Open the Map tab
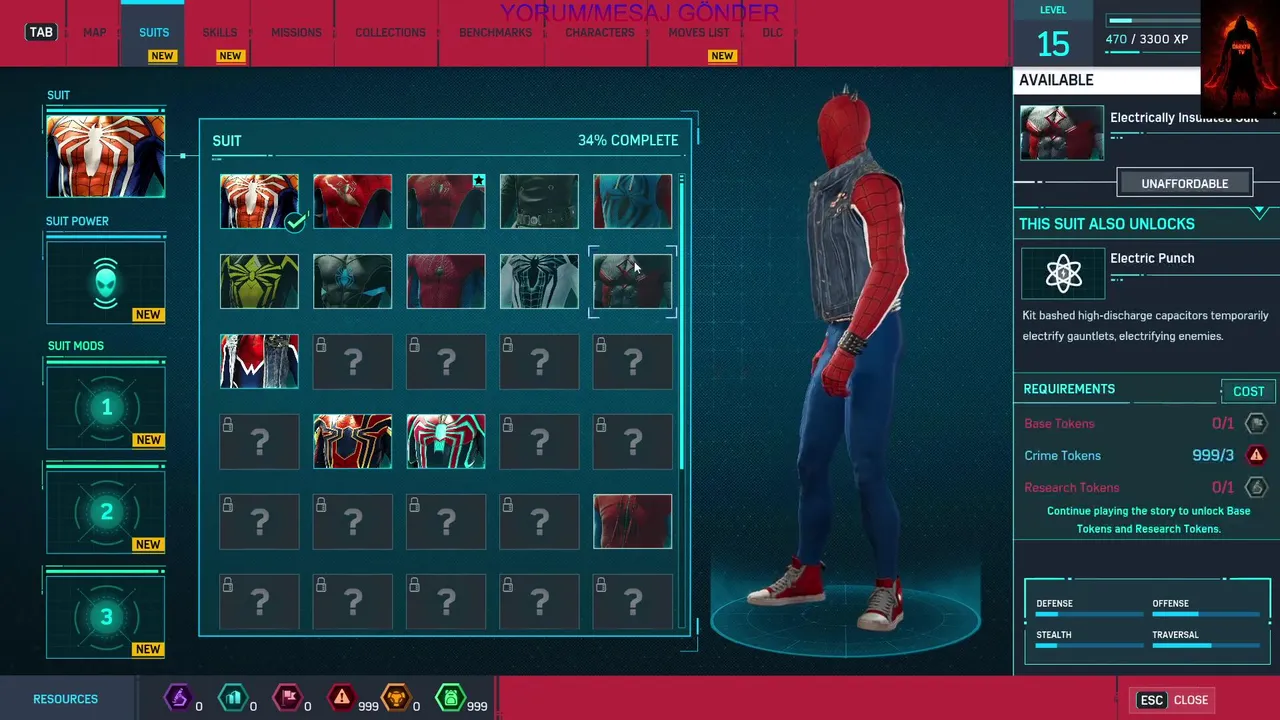Viewport: 1280px width, 720px height. coord(95,32)
